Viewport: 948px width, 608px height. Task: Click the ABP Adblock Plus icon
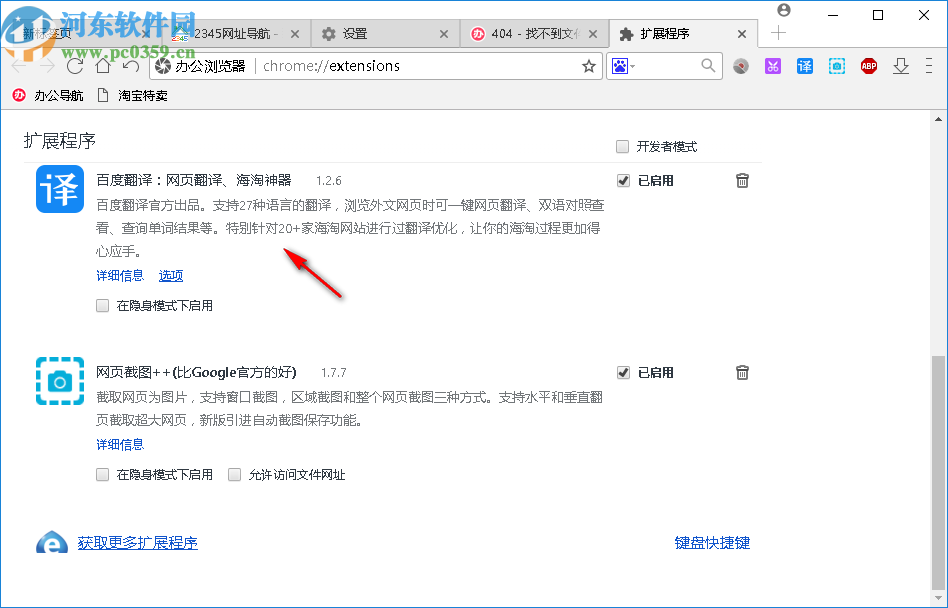pyautogui.click(x=868, y=66)
